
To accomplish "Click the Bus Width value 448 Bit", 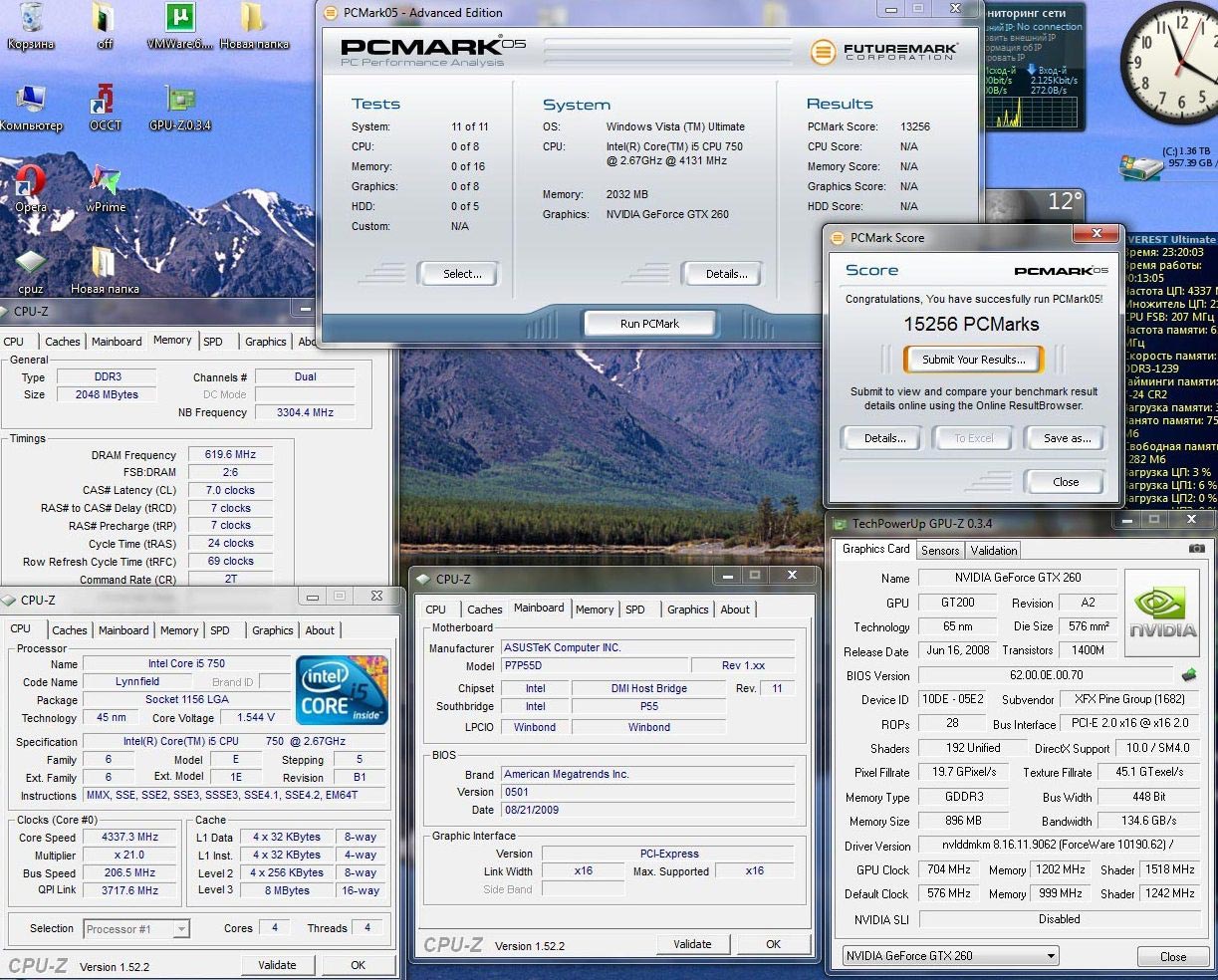I will click(x=1148, y=797).
